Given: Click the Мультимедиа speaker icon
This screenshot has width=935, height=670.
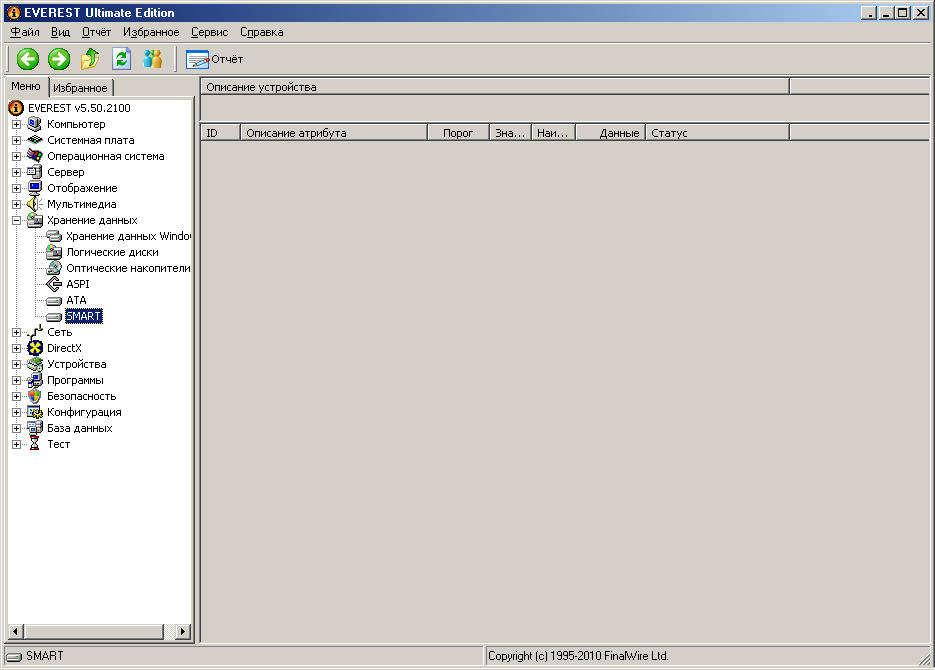Looking at the screenshot, I should coord(35,204).
